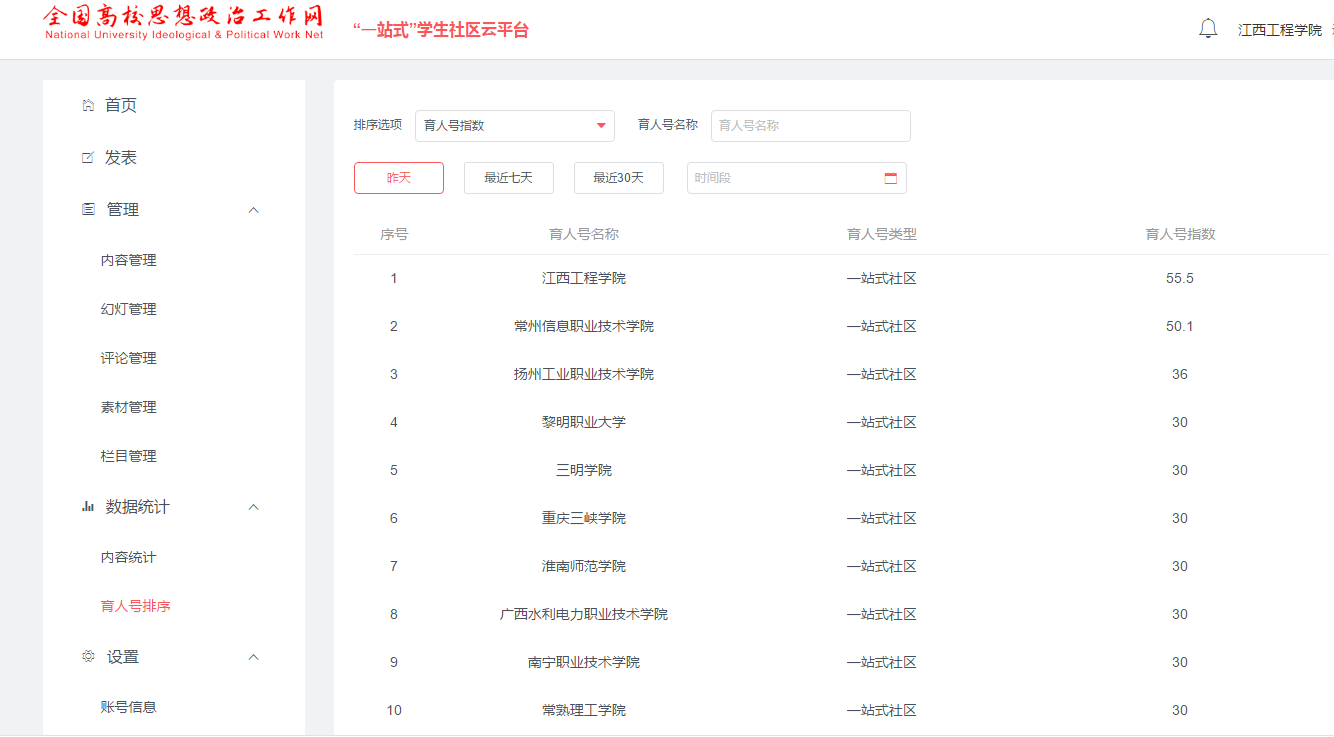Viewport: 1334px width, 737px height.
Task: Open 内容统计 in the sidebar
Action: pyautogui.click(x=129, y=557)
